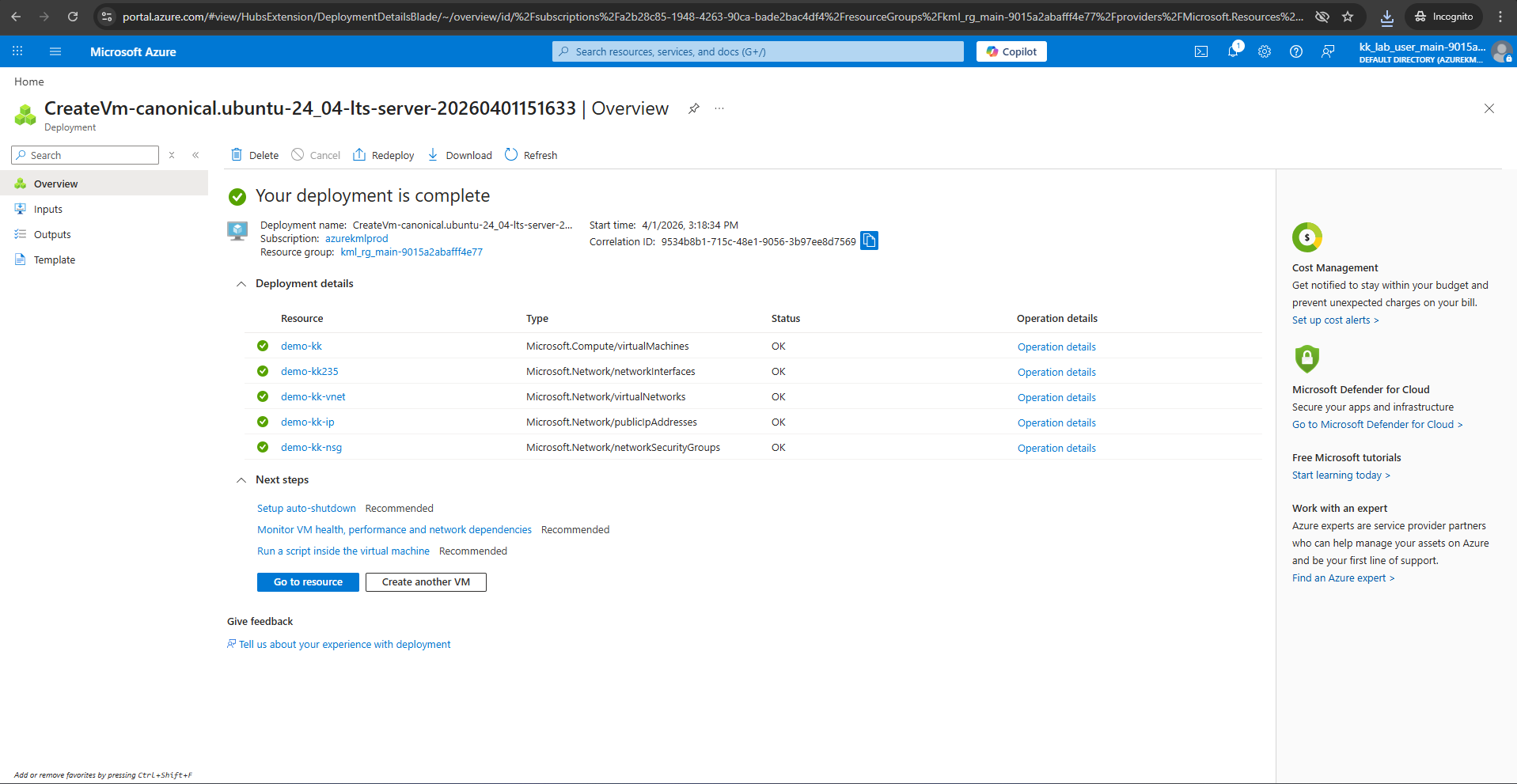This screenshot has height=784, width=1517.
Task: Refresh the deployment overview
Action: click(530, 155)
